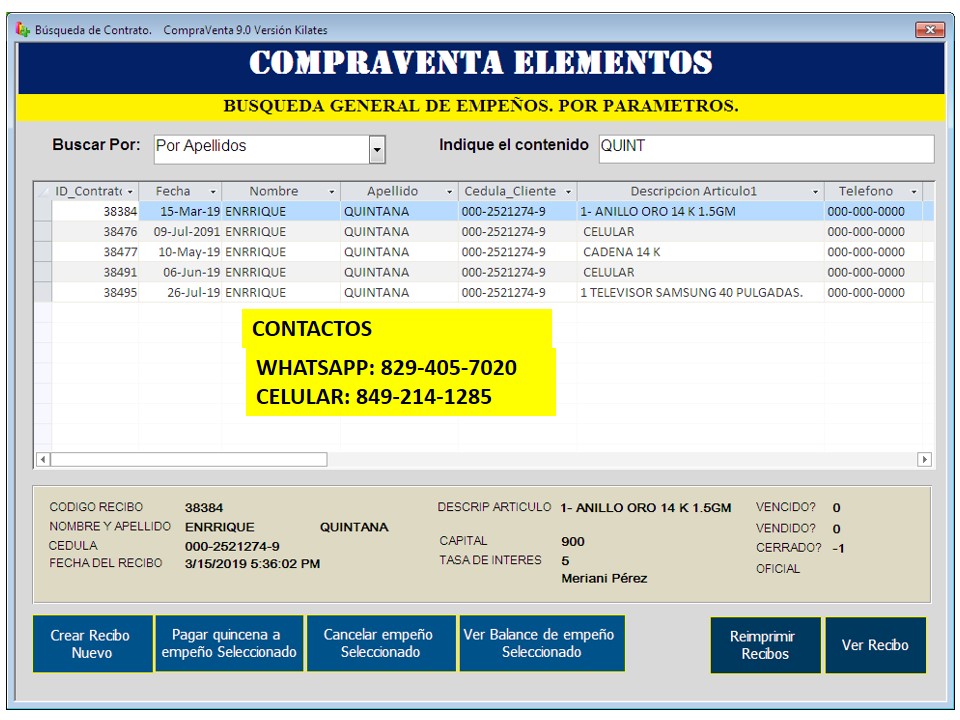Select row selector for contract 38384

(x=43, y=211)
